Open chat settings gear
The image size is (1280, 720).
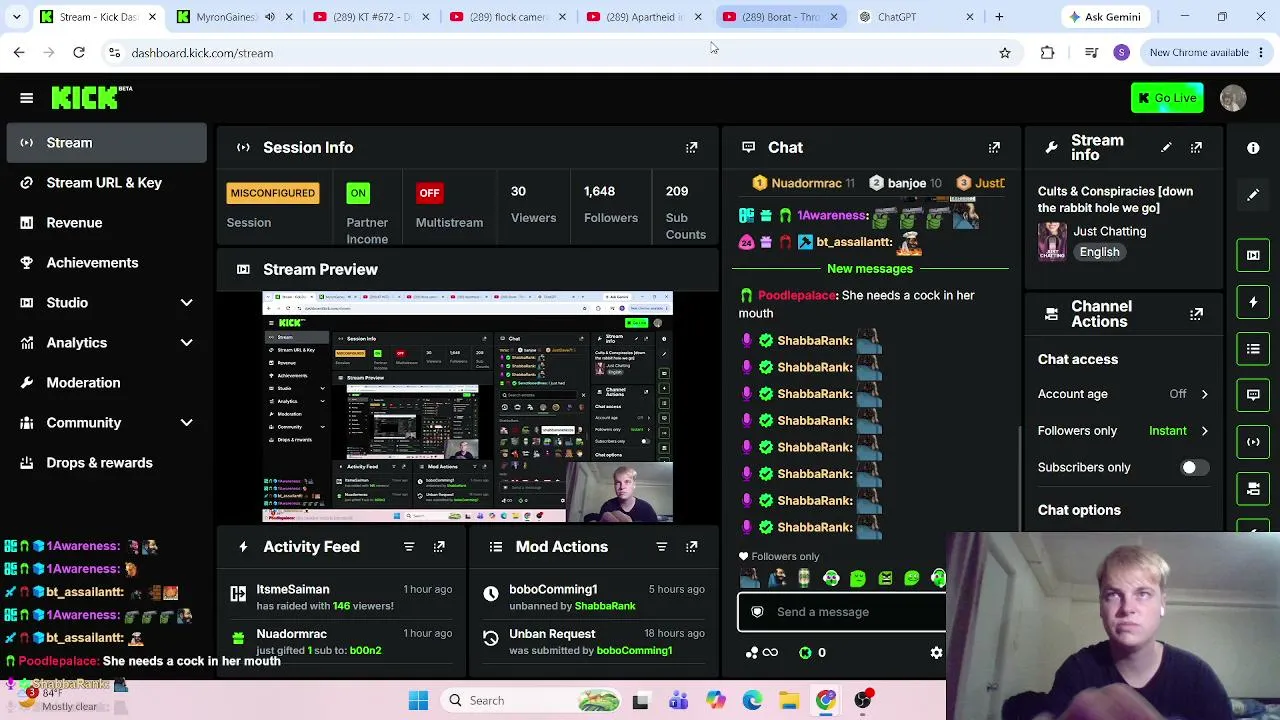tap(936, 653)
